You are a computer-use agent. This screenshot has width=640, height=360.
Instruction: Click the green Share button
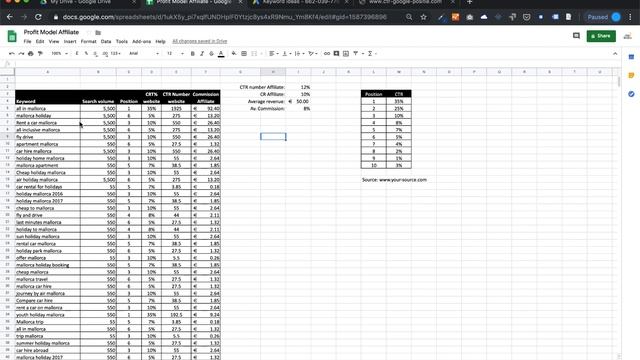601,36
